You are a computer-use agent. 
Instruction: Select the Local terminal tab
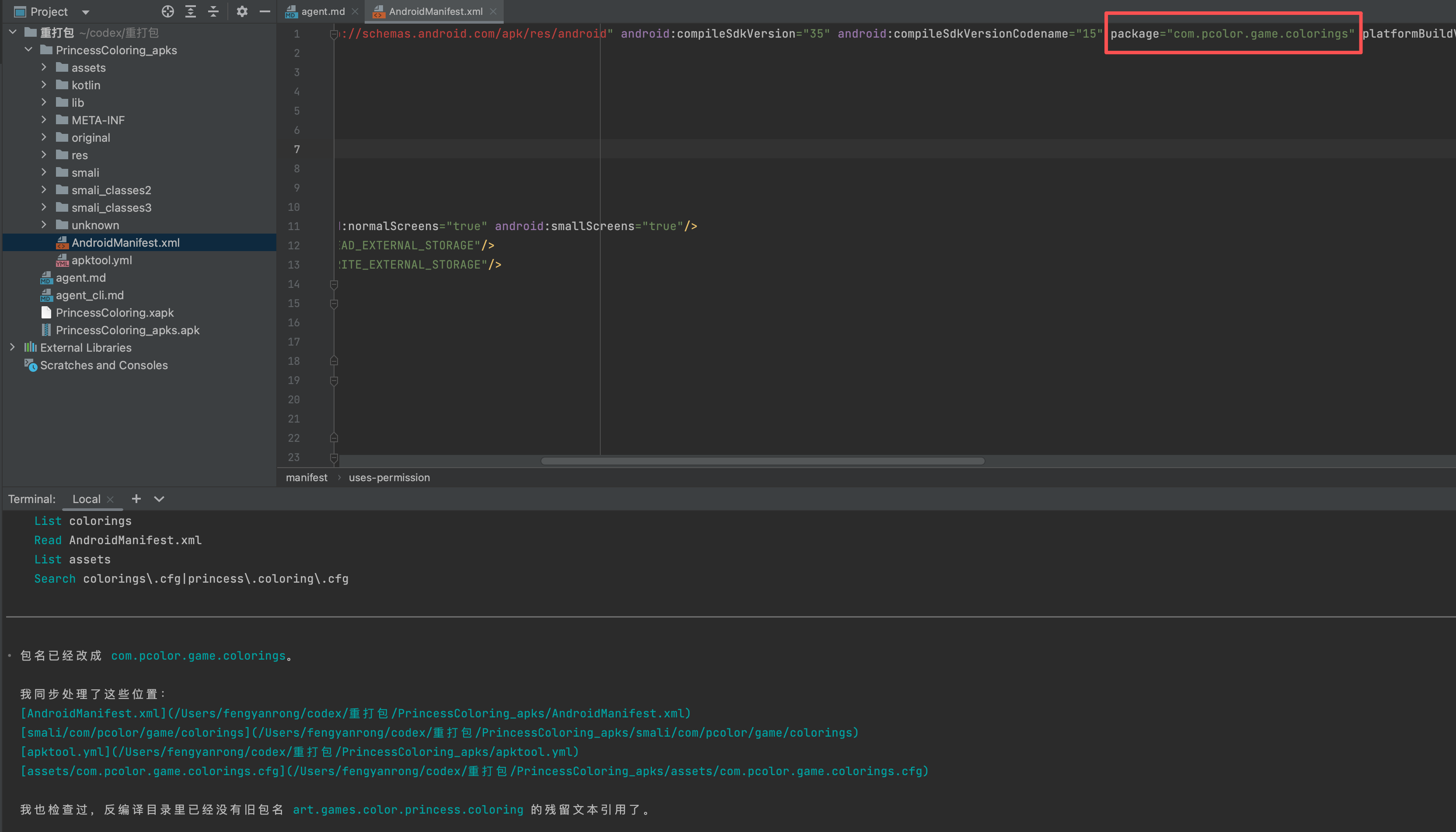point(86,499)
